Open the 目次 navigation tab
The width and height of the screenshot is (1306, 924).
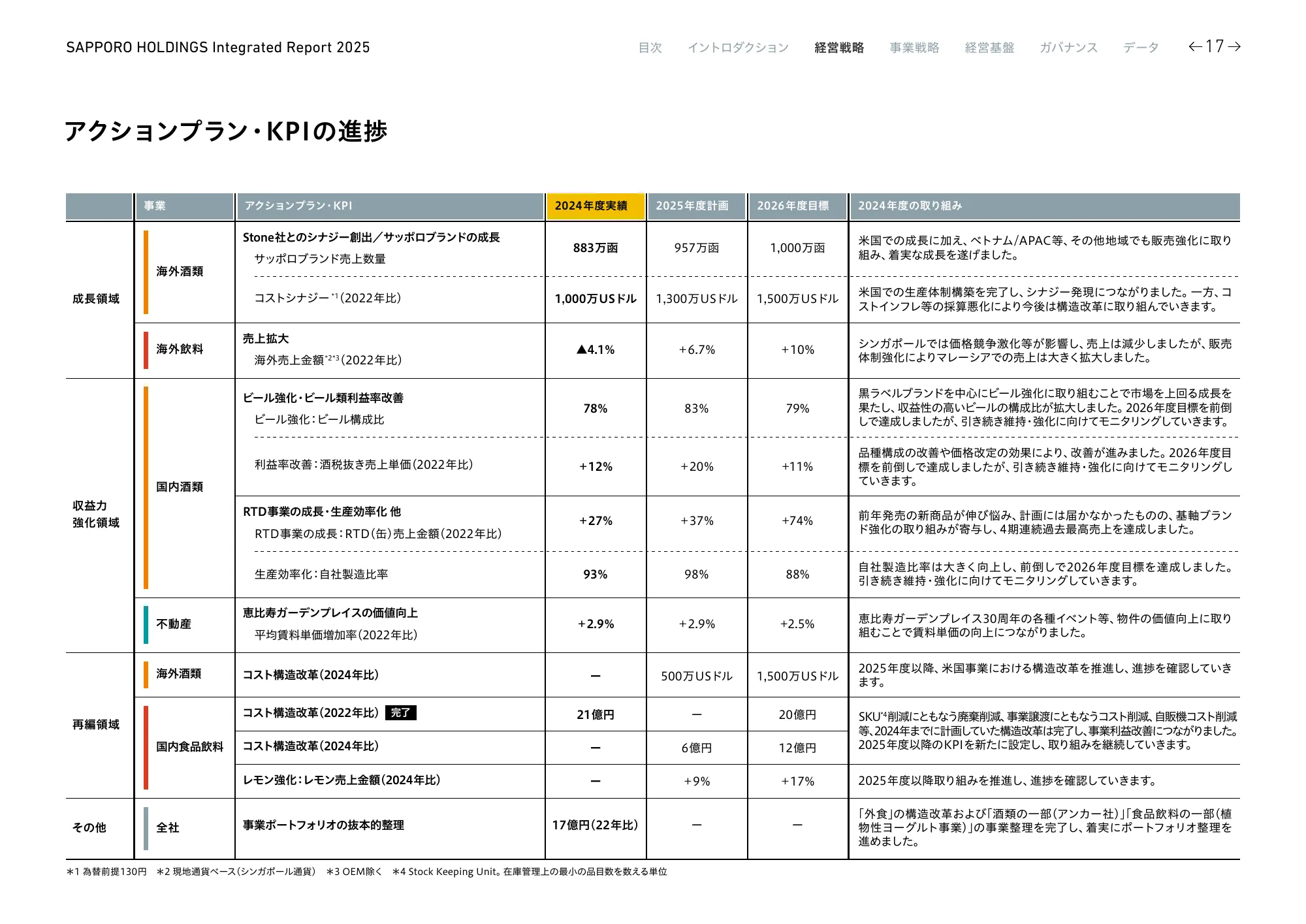[650, 48]
